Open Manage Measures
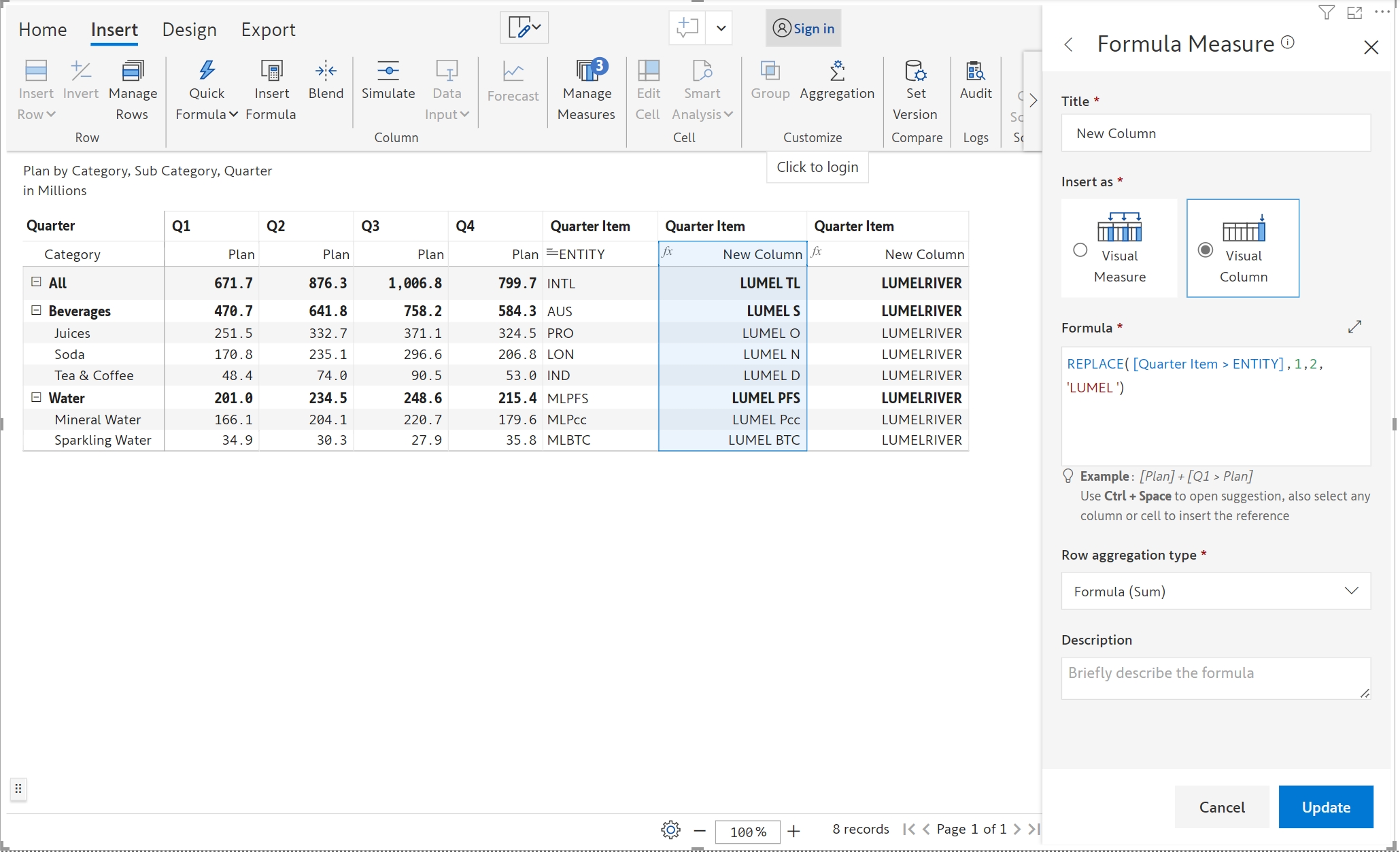Viewport: 1400px width, 852px height. pos(586,71)
